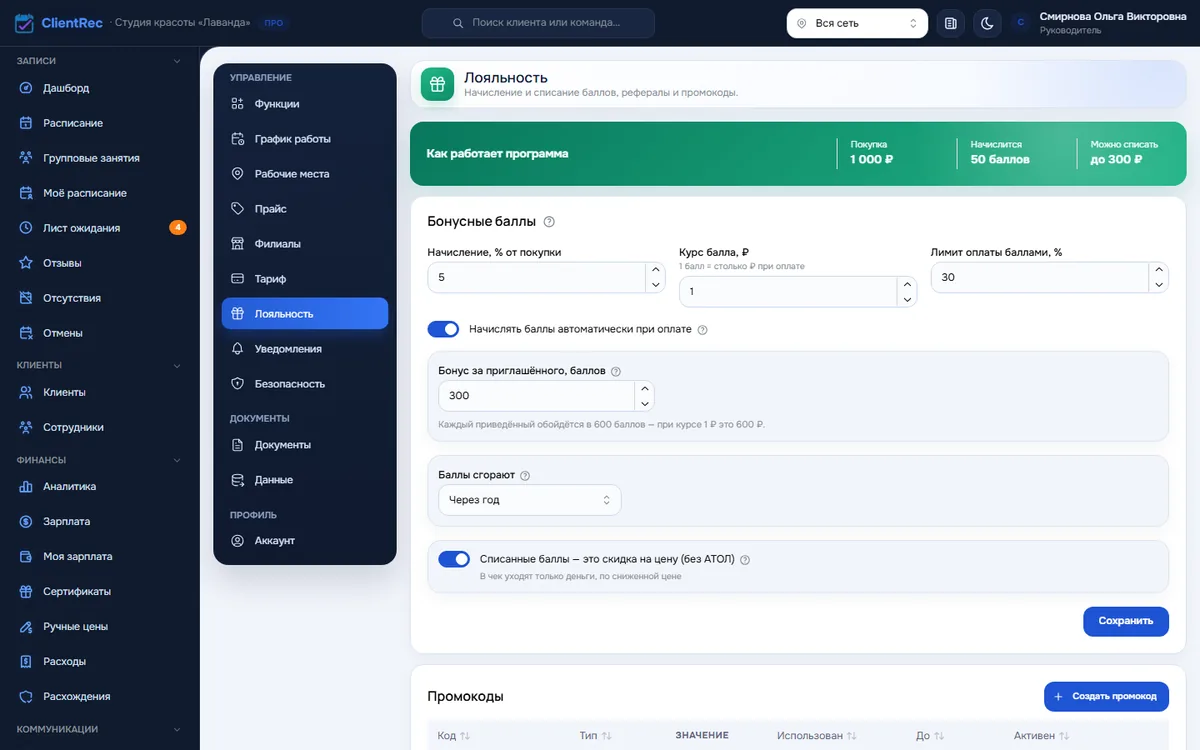
Task: Open the Отзывы star item
Action: point(100,263)
